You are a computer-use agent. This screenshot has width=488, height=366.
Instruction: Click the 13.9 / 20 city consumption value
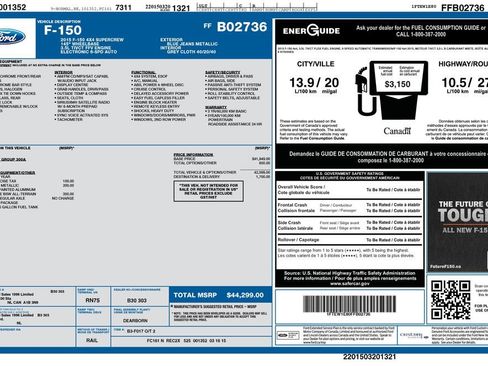click(314, 82)
